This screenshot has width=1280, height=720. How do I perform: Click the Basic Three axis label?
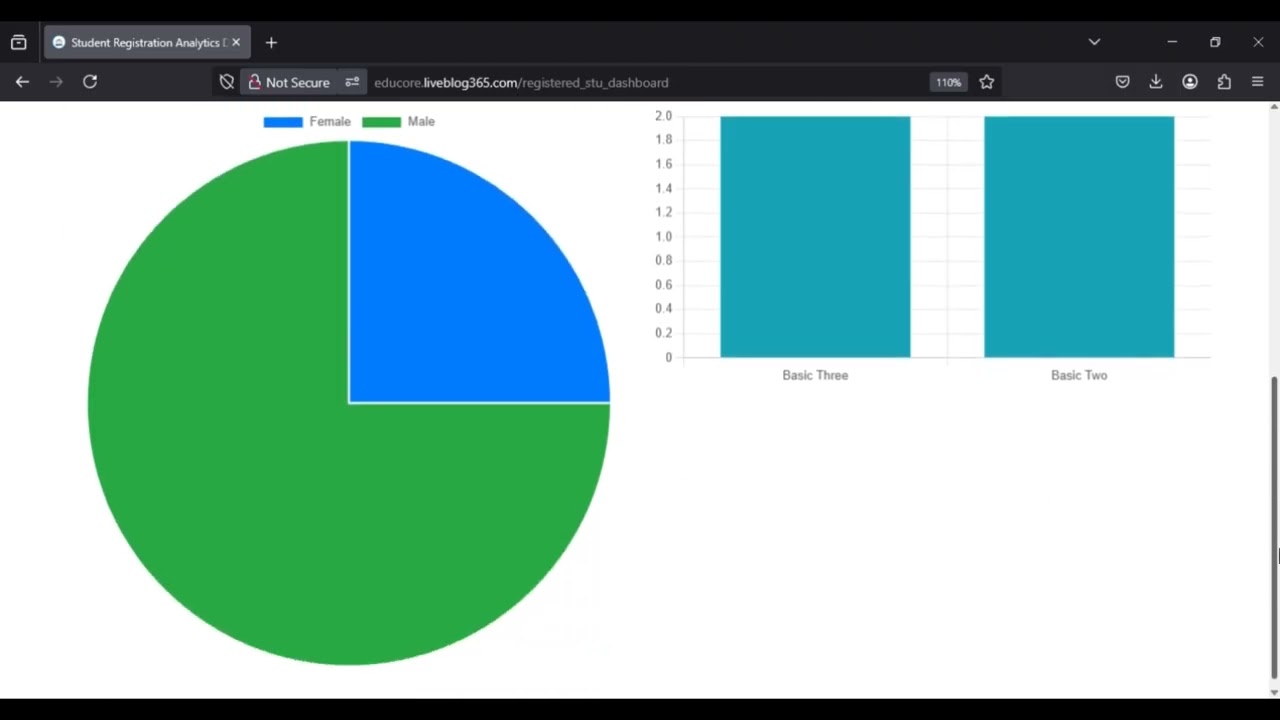(815, 375)
